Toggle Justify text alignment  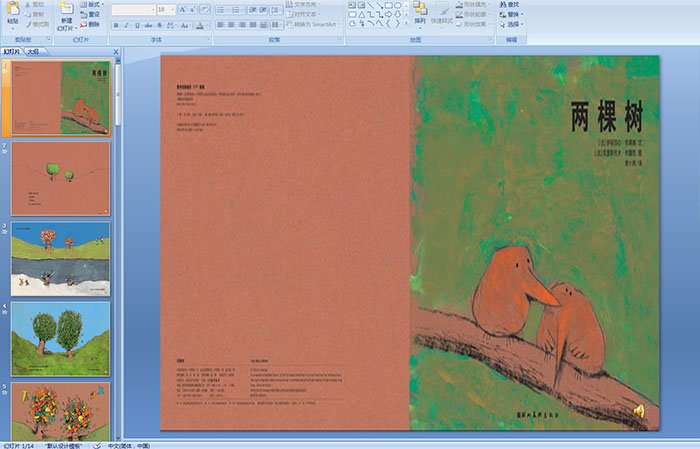[x=253, y=25]
